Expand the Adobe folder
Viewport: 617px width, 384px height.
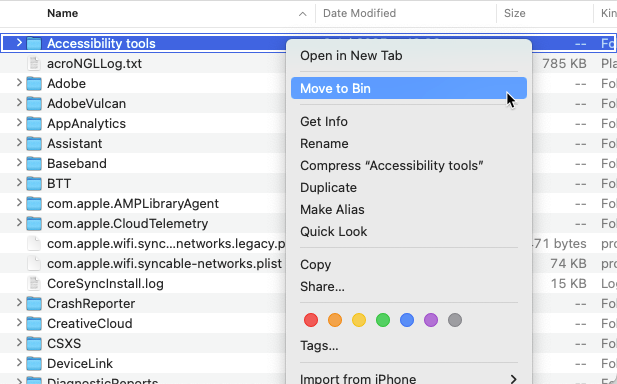(19, 83)
